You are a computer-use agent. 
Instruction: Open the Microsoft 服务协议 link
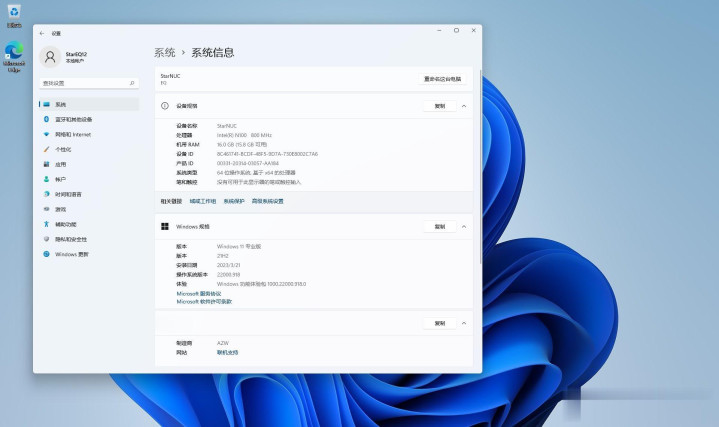199,294
